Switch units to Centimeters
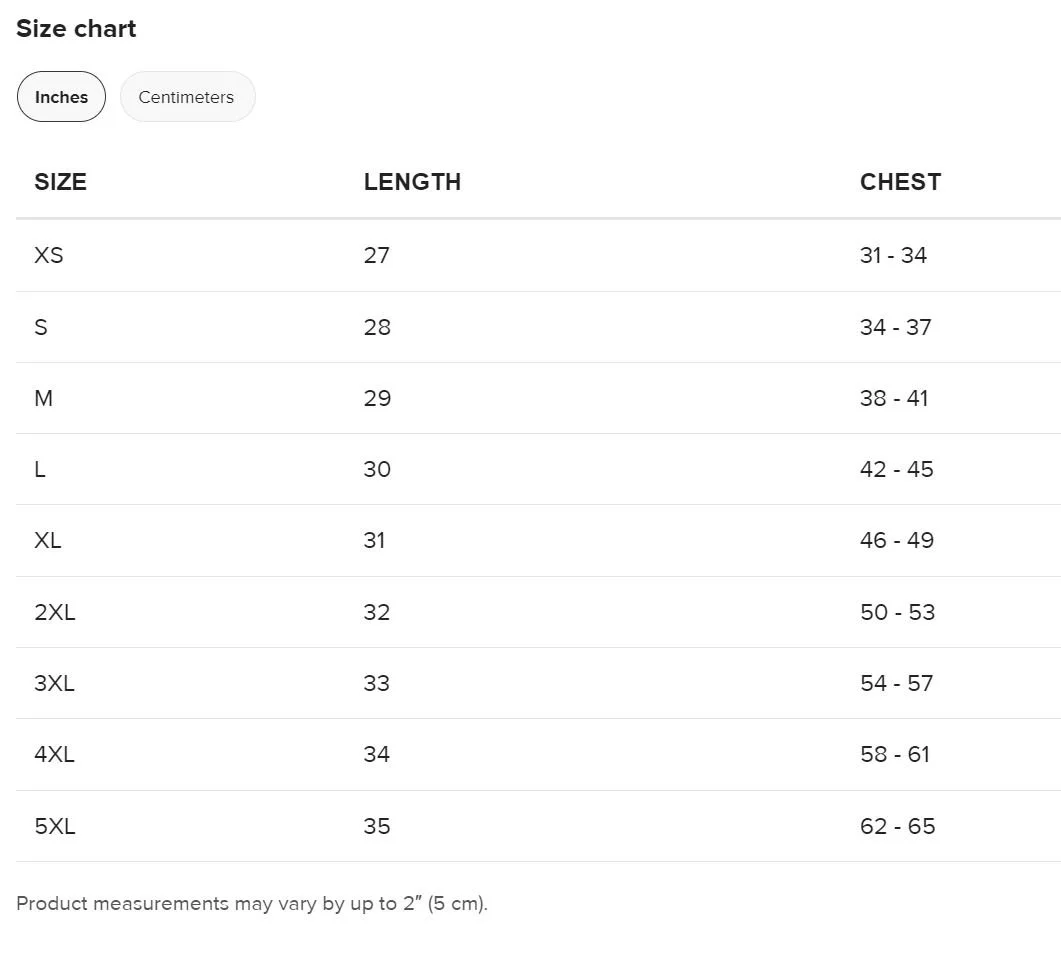1061x957 pixels. pos(187,97)
